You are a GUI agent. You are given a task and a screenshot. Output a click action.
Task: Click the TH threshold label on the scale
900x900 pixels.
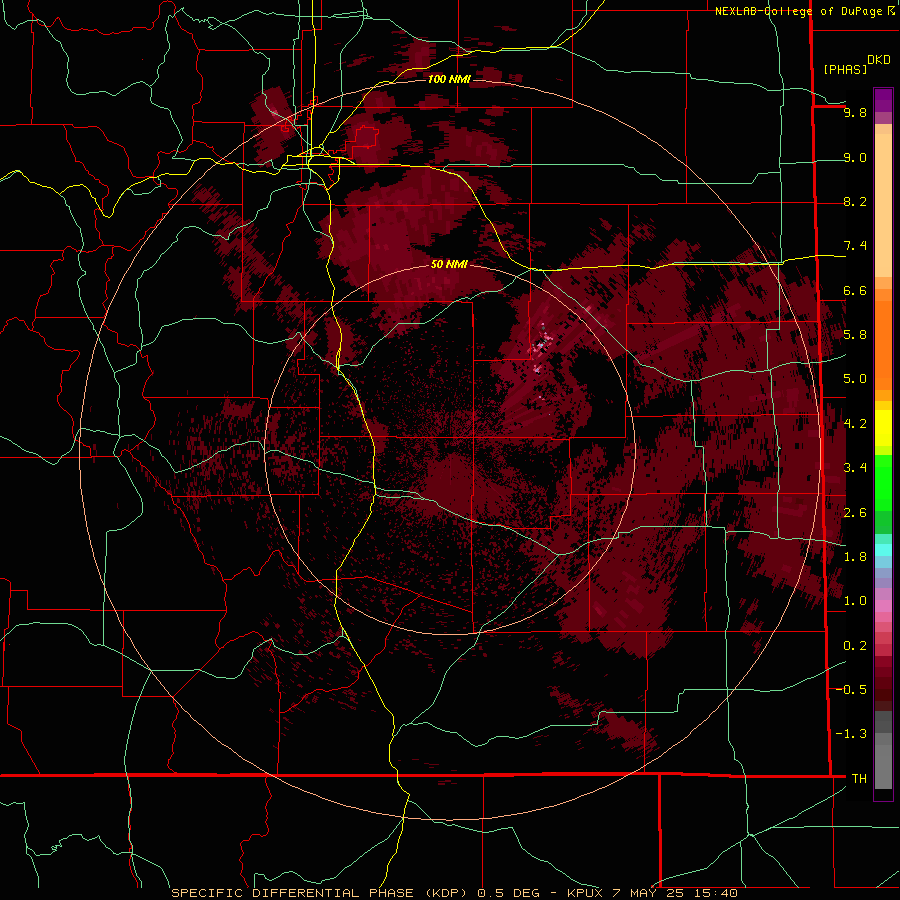click(x=859, y=779)
